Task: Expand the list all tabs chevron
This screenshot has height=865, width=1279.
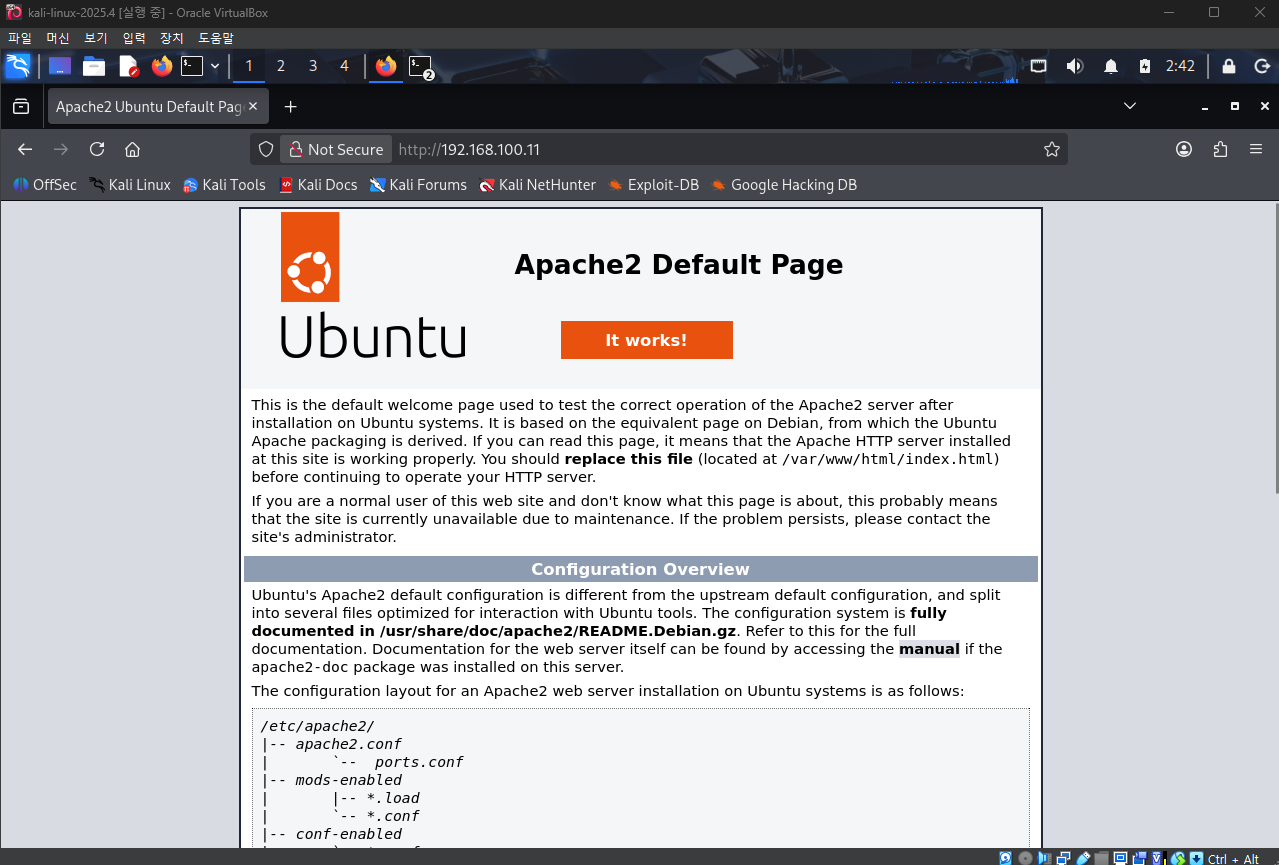Action: click(1130, 106)
